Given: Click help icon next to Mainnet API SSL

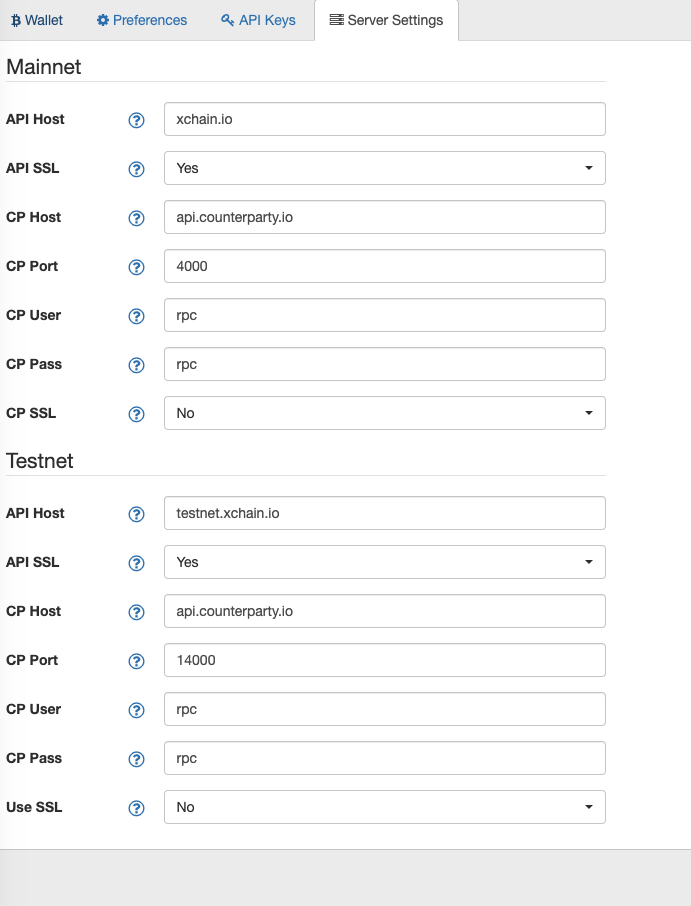Looking at the screenshot, I should (x=136, y=169).
